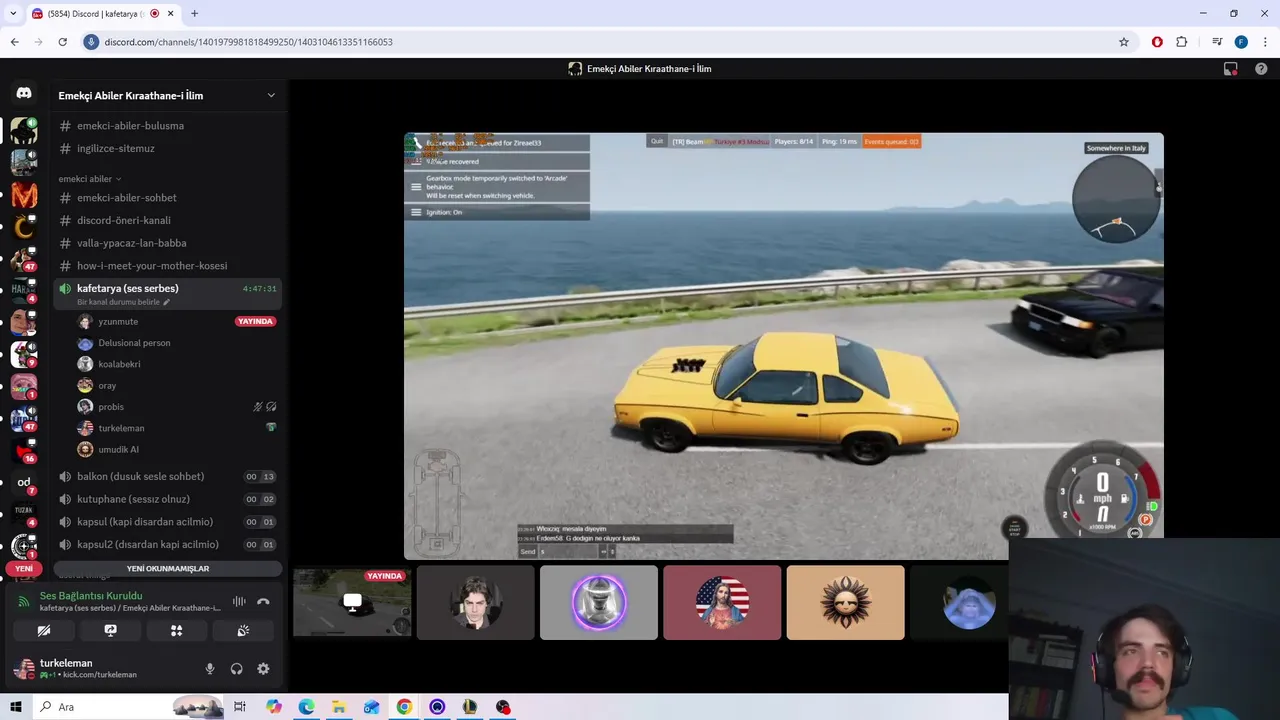
Task: Go back in browser history
Action: [14, 42]
